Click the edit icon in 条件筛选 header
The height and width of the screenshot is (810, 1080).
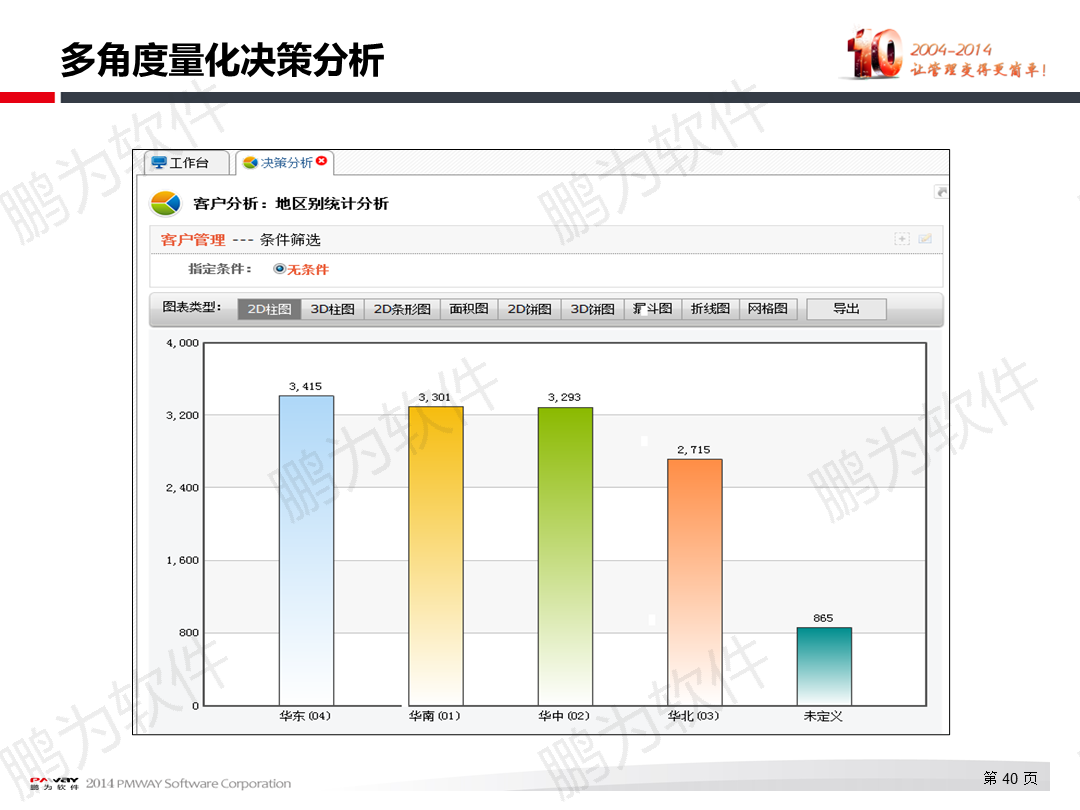[925, 239]
